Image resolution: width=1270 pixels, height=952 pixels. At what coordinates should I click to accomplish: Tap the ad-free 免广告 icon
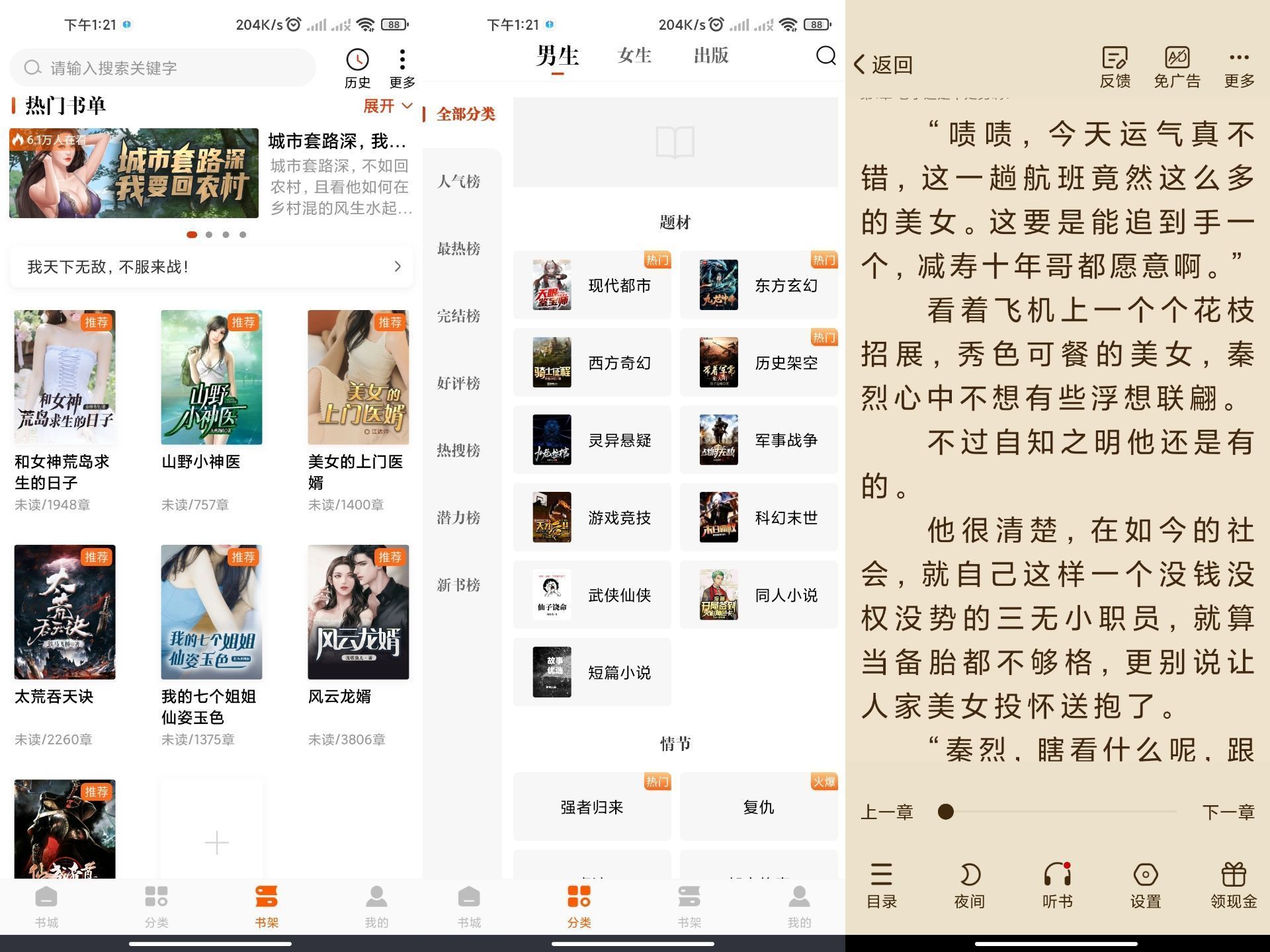pyautogui.click(x=1177, y=67)
